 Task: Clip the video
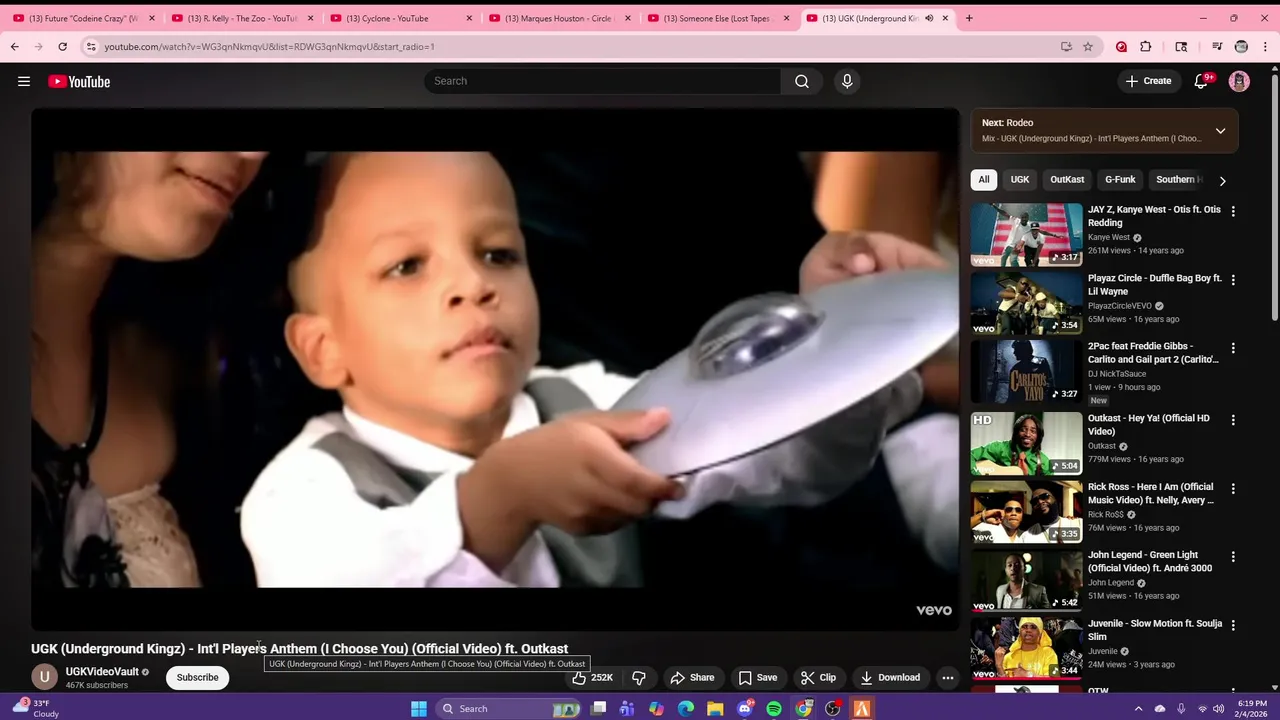click(819, 678)
